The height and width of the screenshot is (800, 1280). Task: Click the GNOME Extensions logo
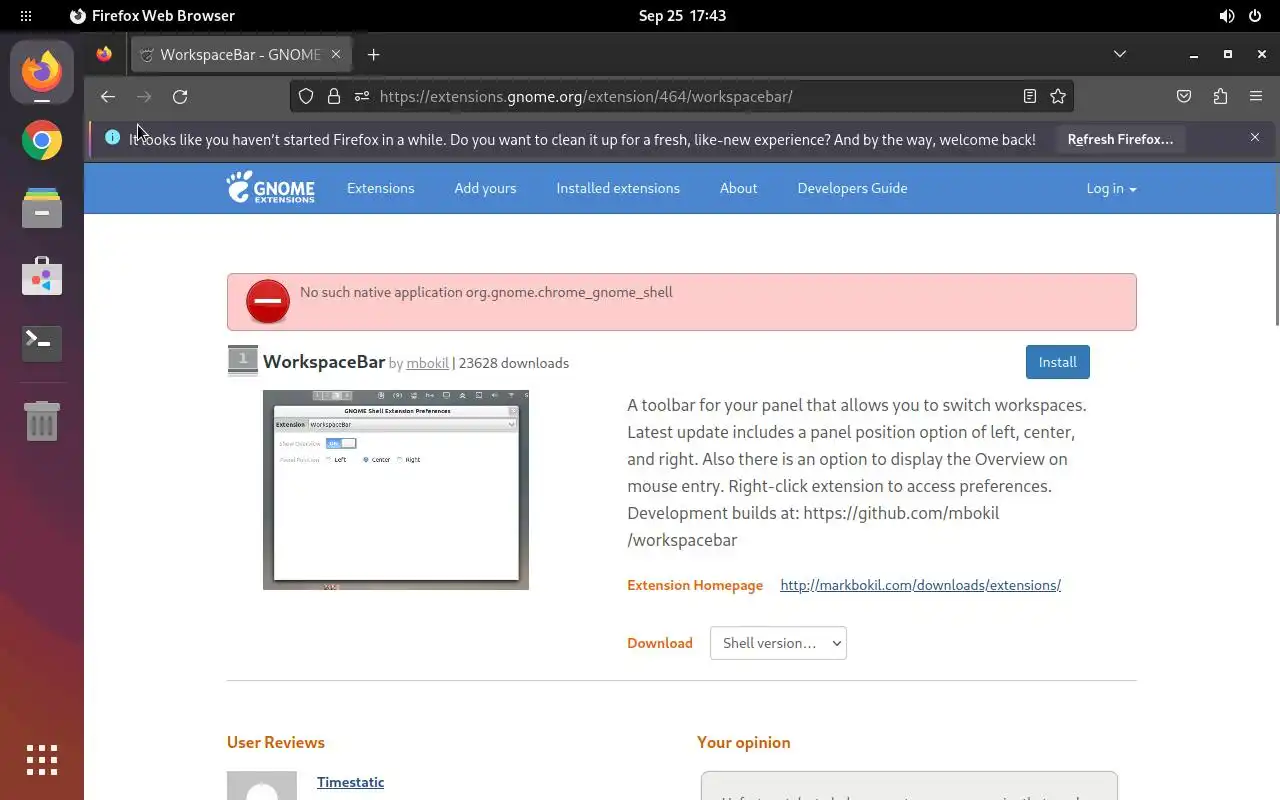click(270, 188)
